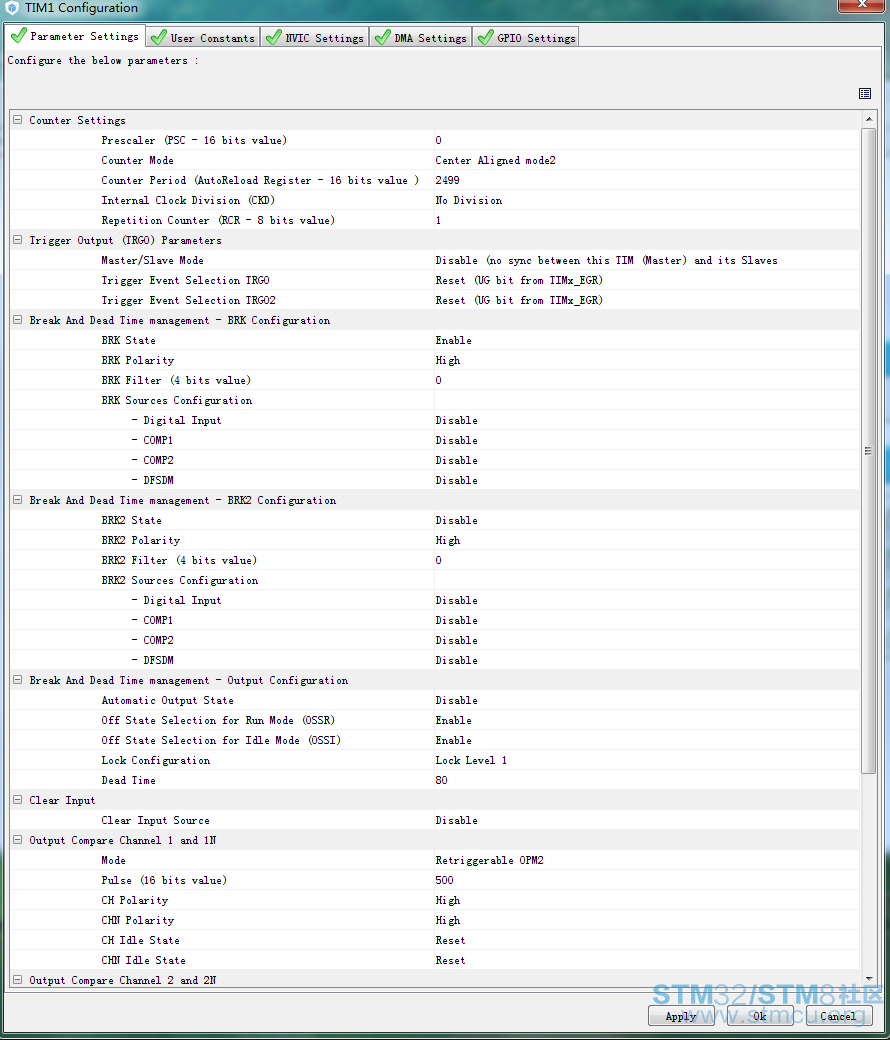Change OSSR Off State Selection value
Image resolution: width=890 pixels, height=1040 pixels.
pos(647,720)
